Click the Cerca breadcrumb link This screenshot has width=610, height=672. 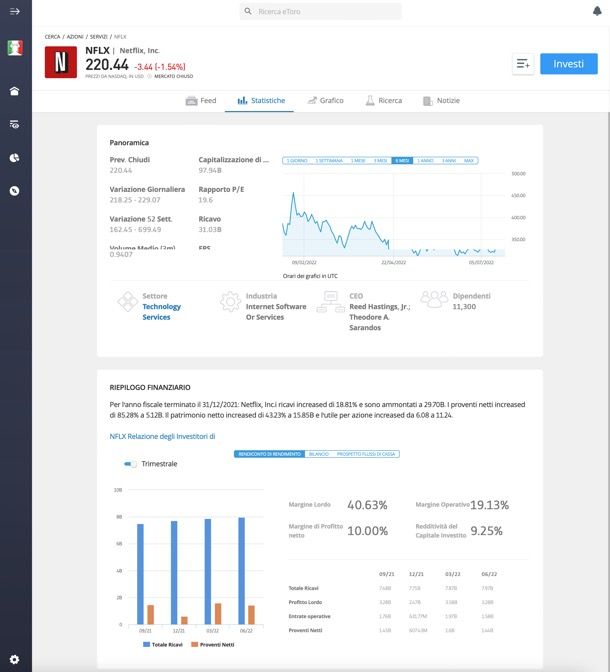point(52,37)
